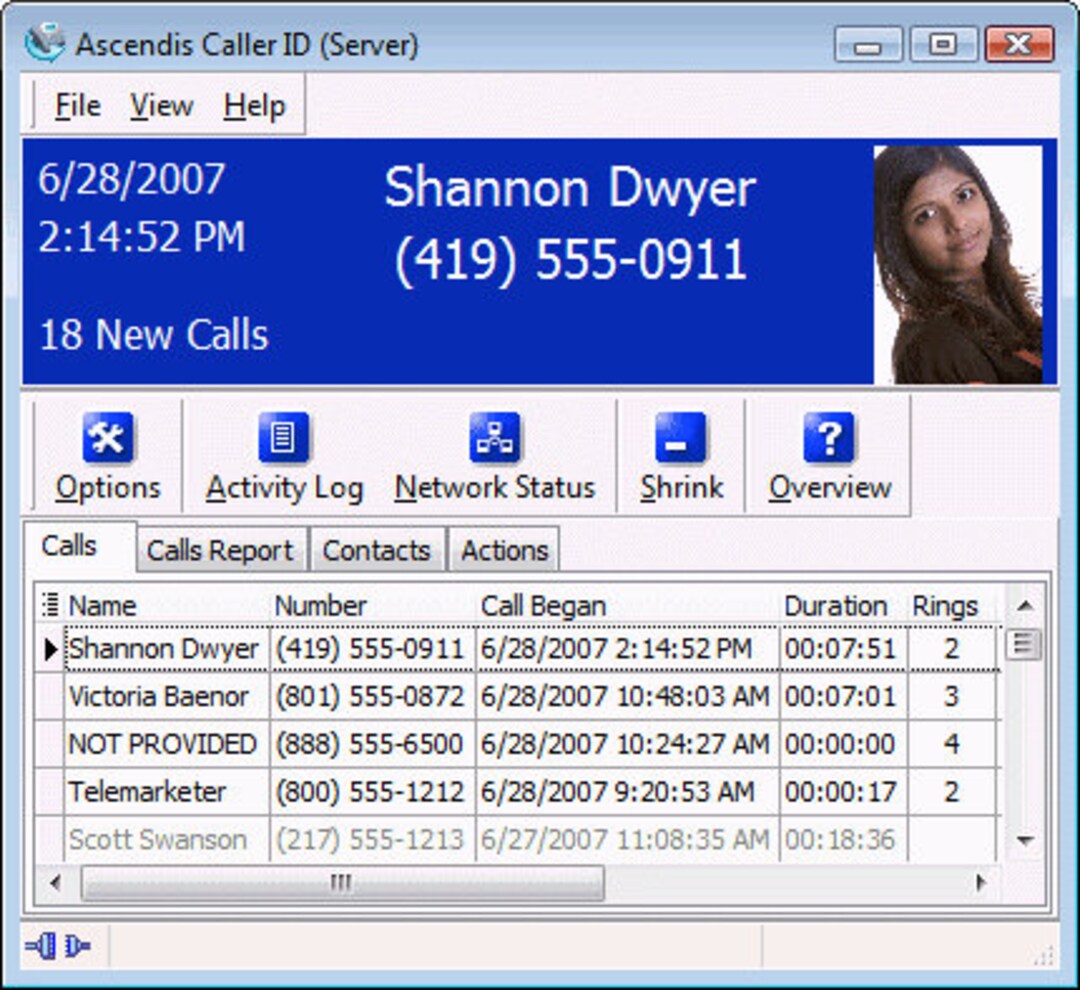View the Network Status
Screen dimensions: 1080x990
pos(495,455)
